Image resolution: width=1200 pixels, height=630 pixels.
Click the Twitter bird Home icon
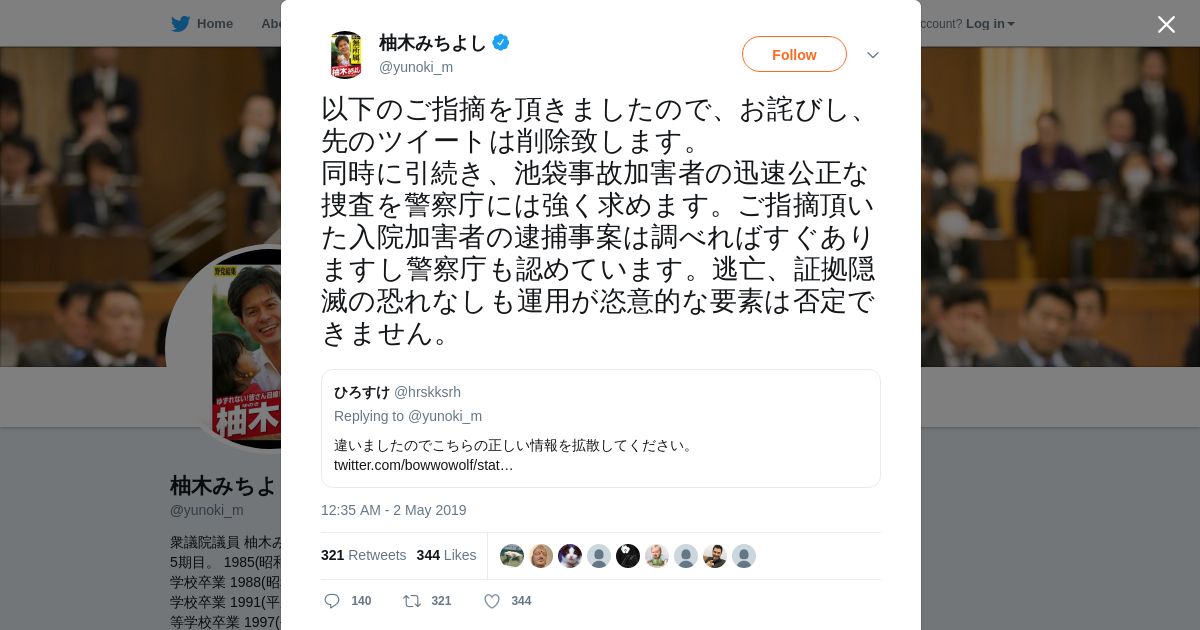pos(180,23)
